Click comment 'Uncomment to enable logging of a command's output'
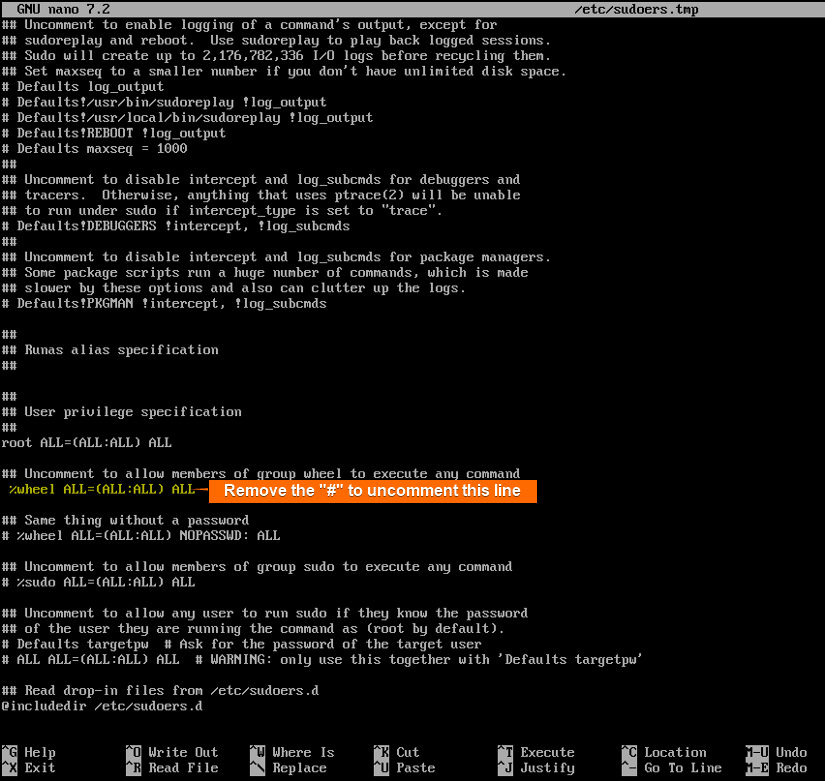 pos(249,24)
